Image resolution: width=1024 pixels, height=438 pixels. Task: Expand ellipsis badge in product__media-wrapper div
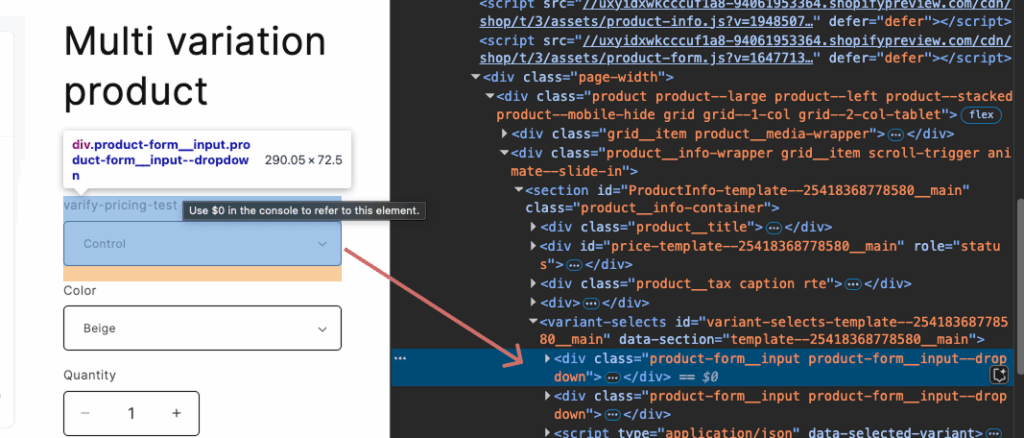(x=895, y=134)
